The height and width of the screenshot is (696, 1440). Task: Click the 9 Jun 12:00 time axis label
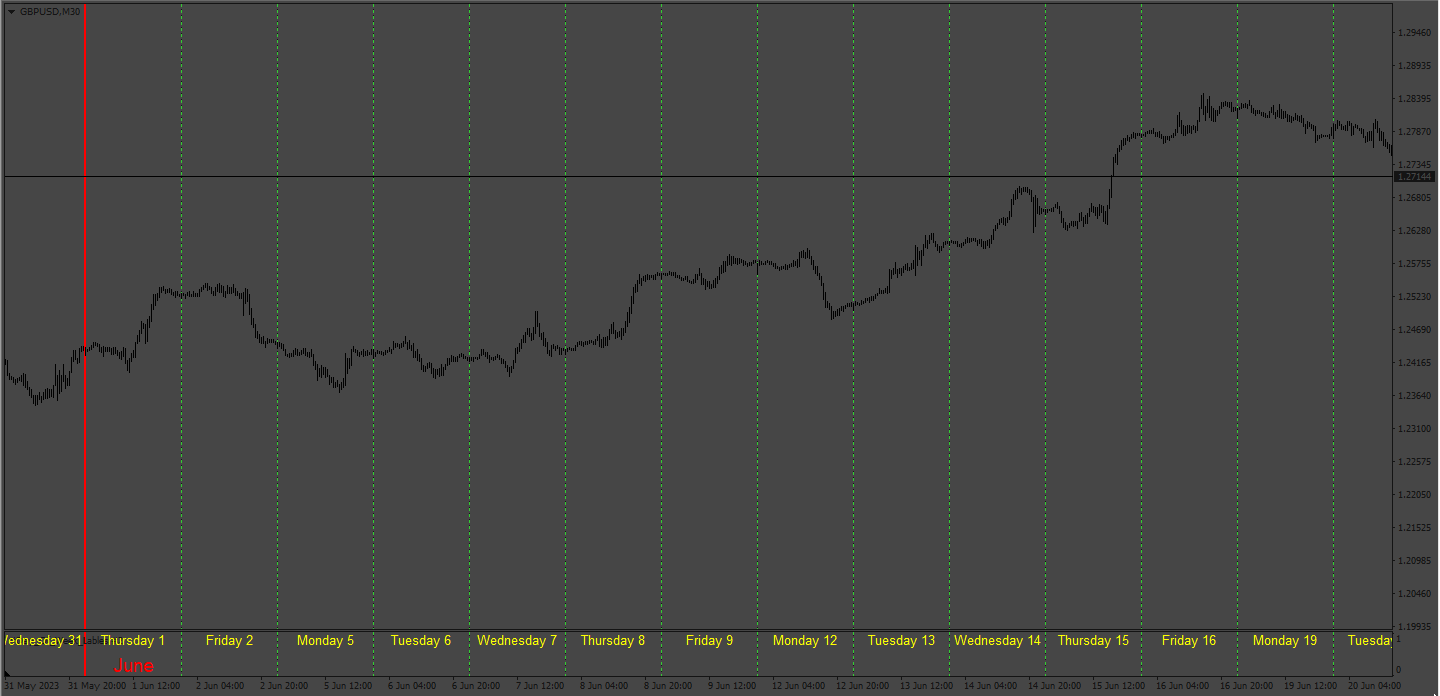pyautogui.click(x=733, y=686)
